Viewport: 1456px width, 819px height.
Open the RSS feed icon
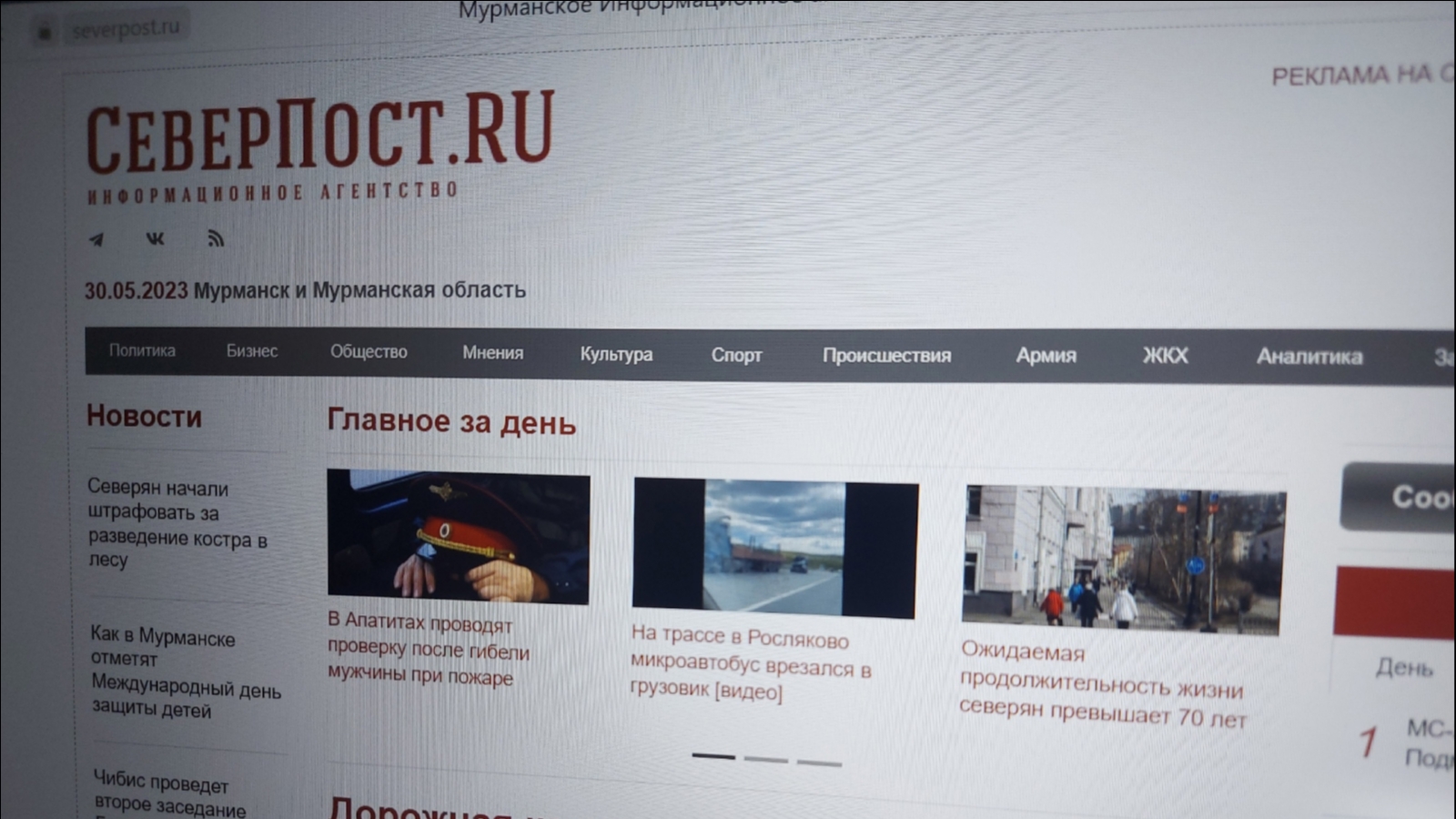[215, 238]
